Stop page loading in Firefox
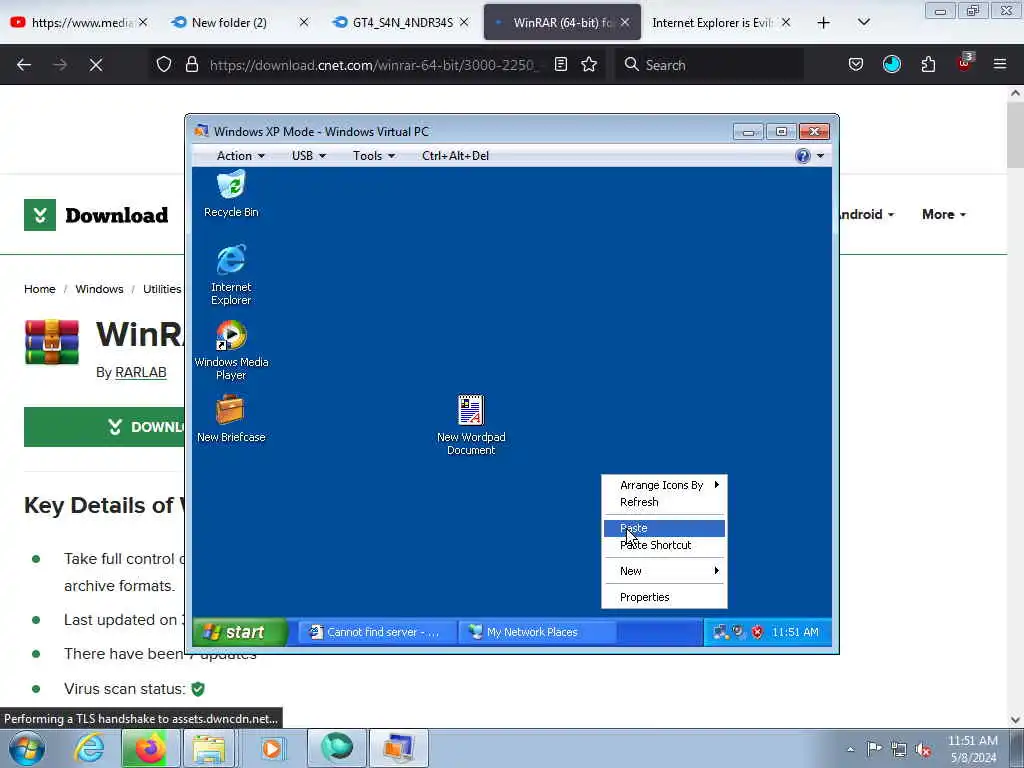Screen dimensions: 1024x768 [x=96, y=65]
